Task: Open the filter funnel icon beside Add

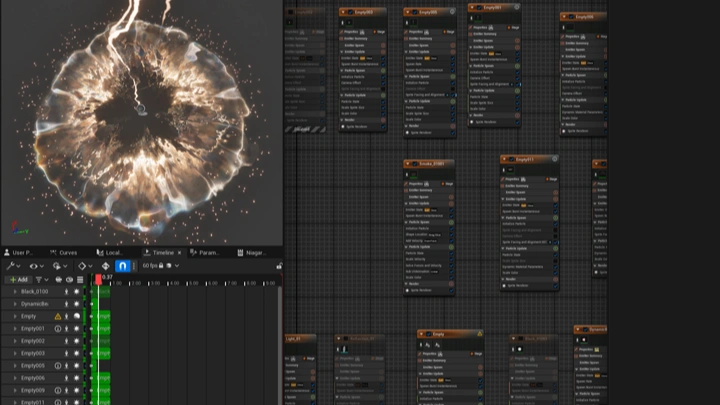Action: (x=40, y=280)
